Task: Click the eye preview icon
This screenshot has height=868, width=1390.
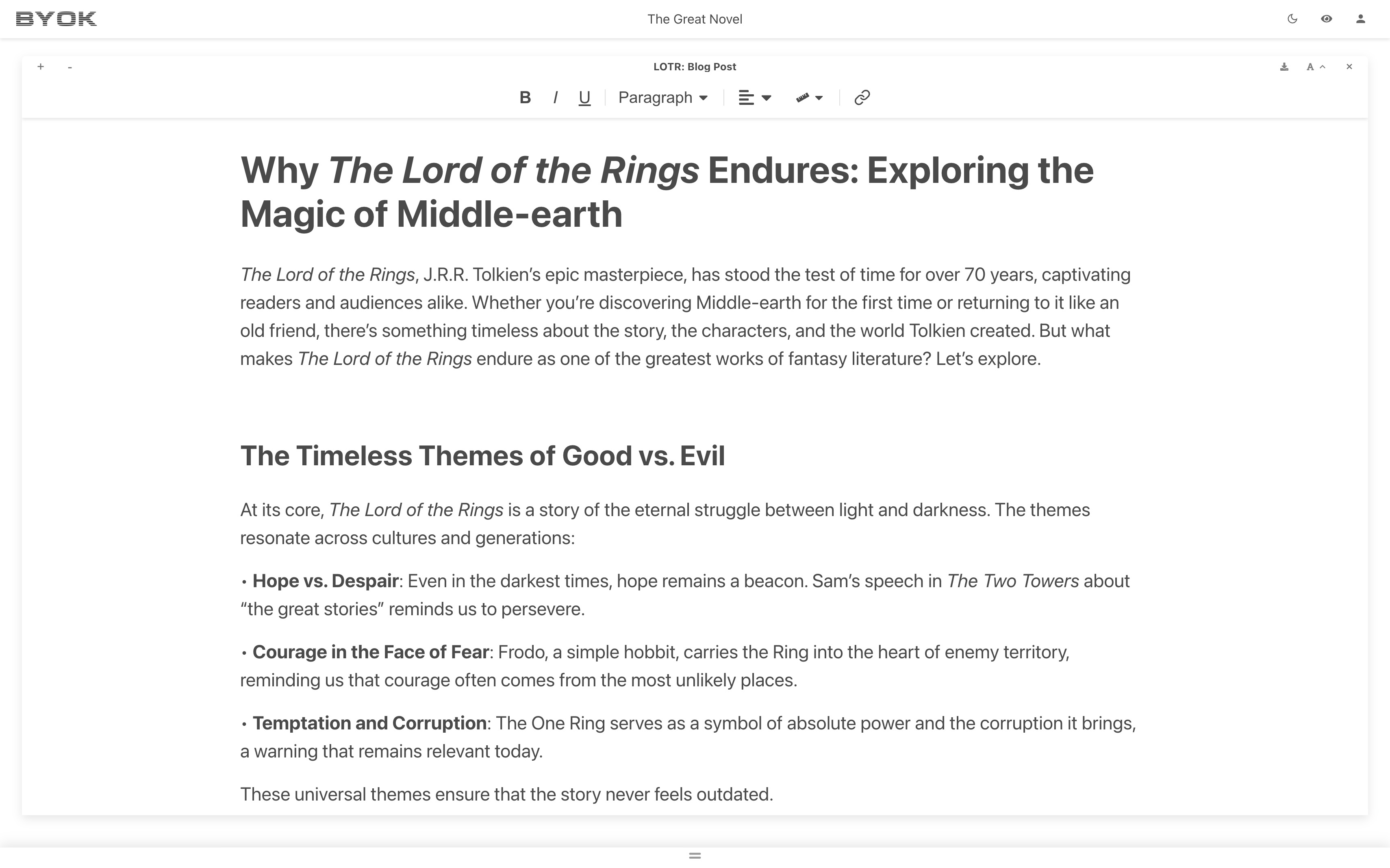Action: (1326, 19)
